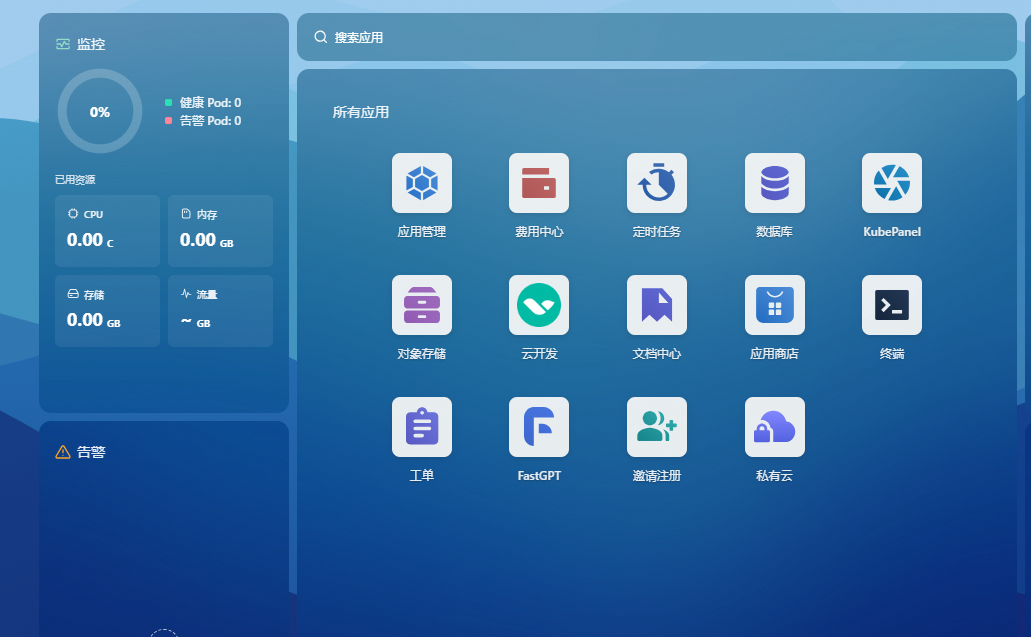Click the 私有云 label text
Image resolution: width=1031 pixels, height=637 pixels.
(x=774, y=475)
